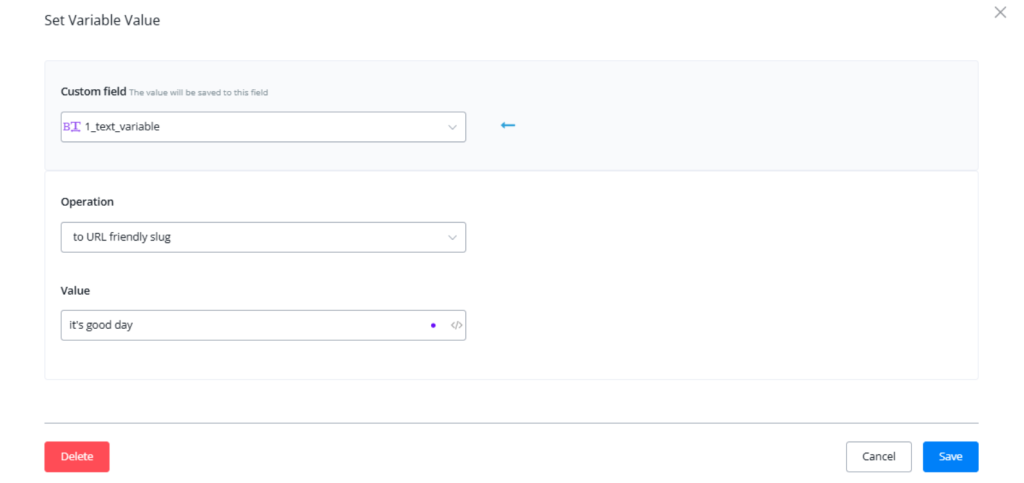Click the 'Operation' label
The width and height of the screenshot is (1024, 483).
point(87,201)
